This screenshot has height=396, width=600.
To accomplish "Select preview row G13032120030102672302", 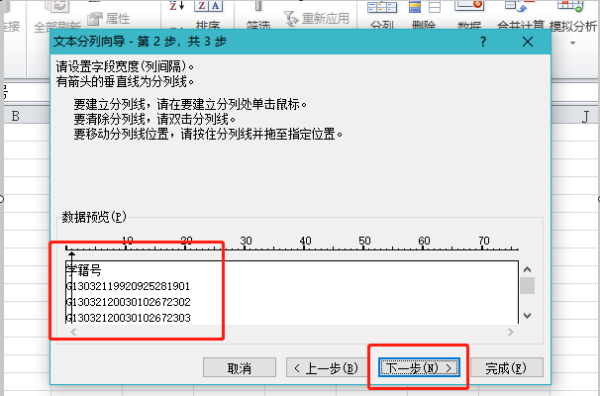I will click(x=128, y=302).
